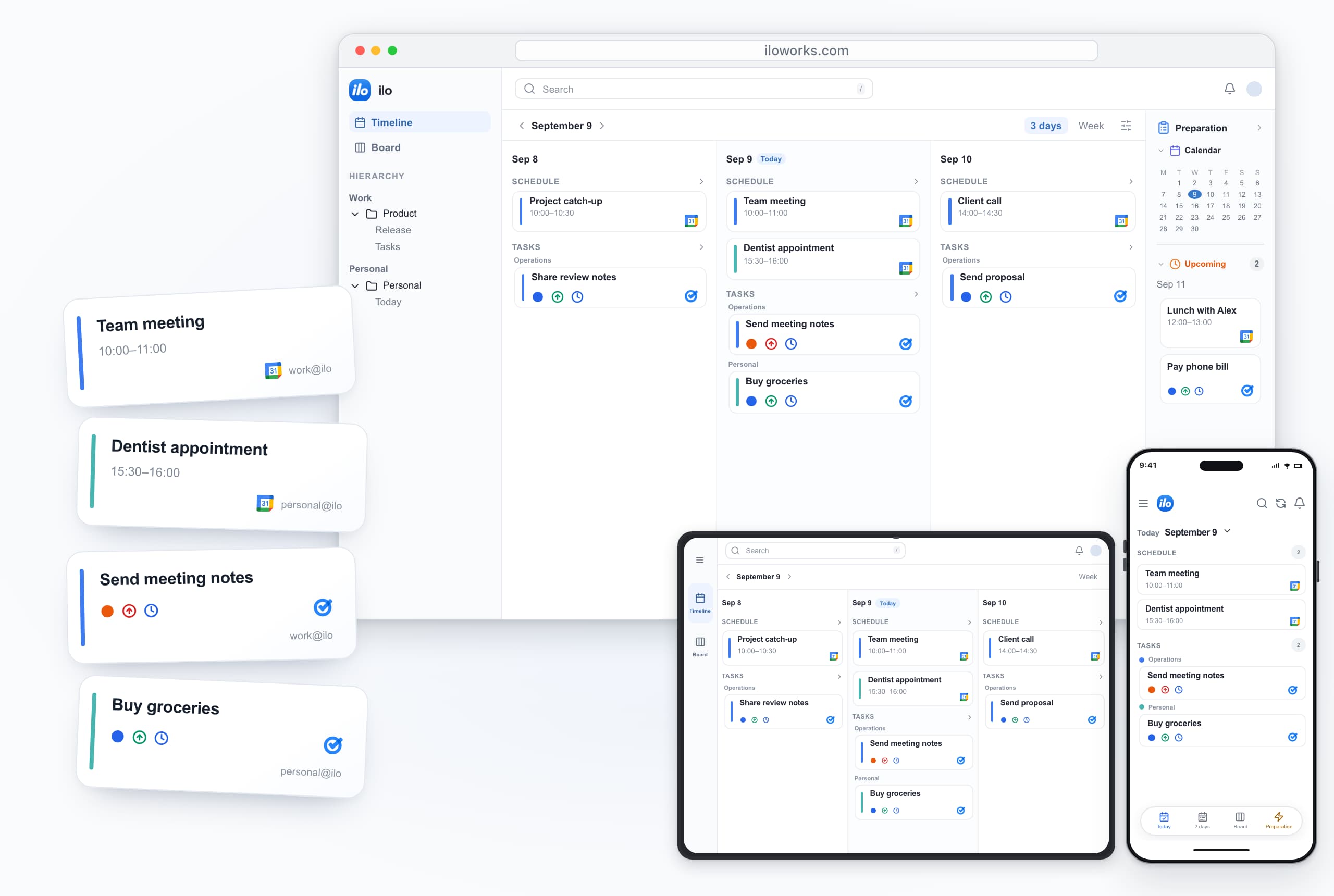Complete Send meeting notes on the phone
This screenshot has height=896, width=1334.
point(1292,690)
